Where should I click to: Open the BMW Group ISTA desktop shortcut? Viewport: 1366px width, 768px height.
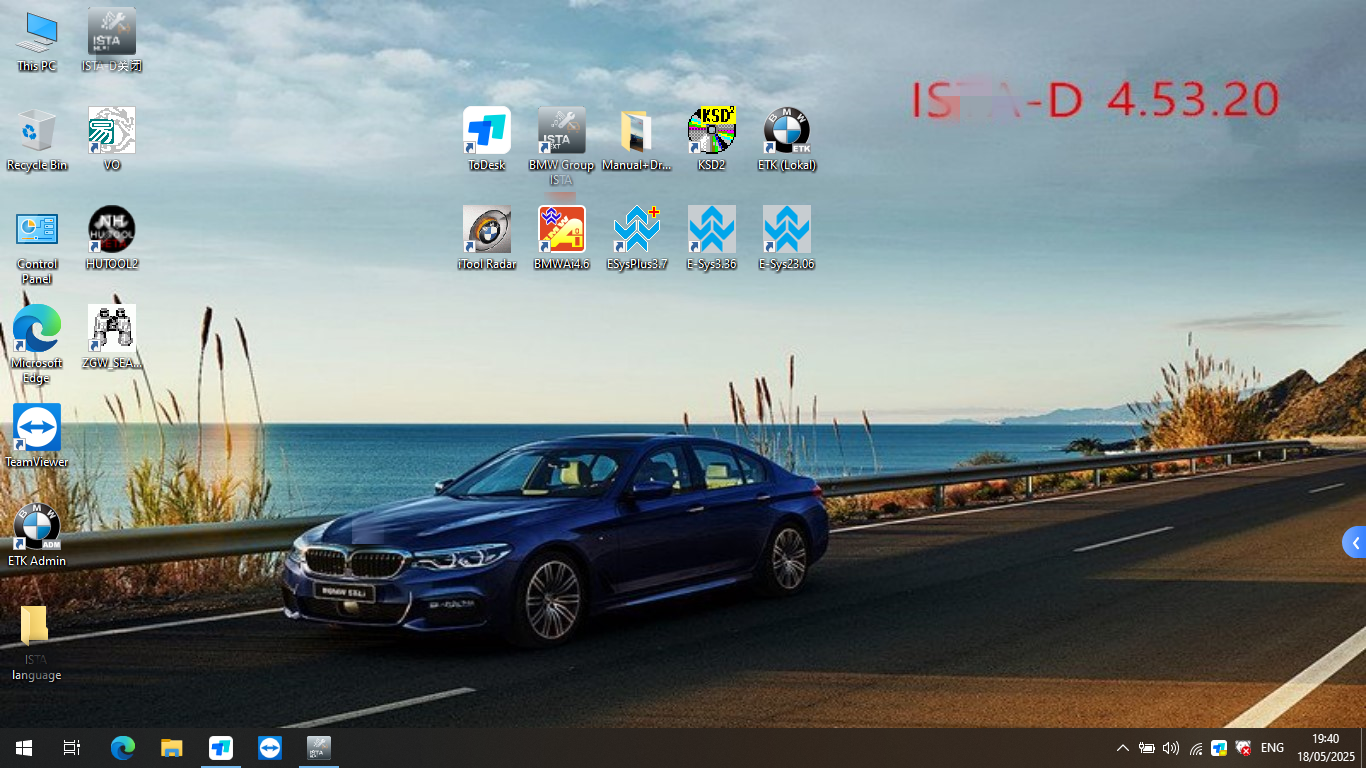tap(561, 131)
